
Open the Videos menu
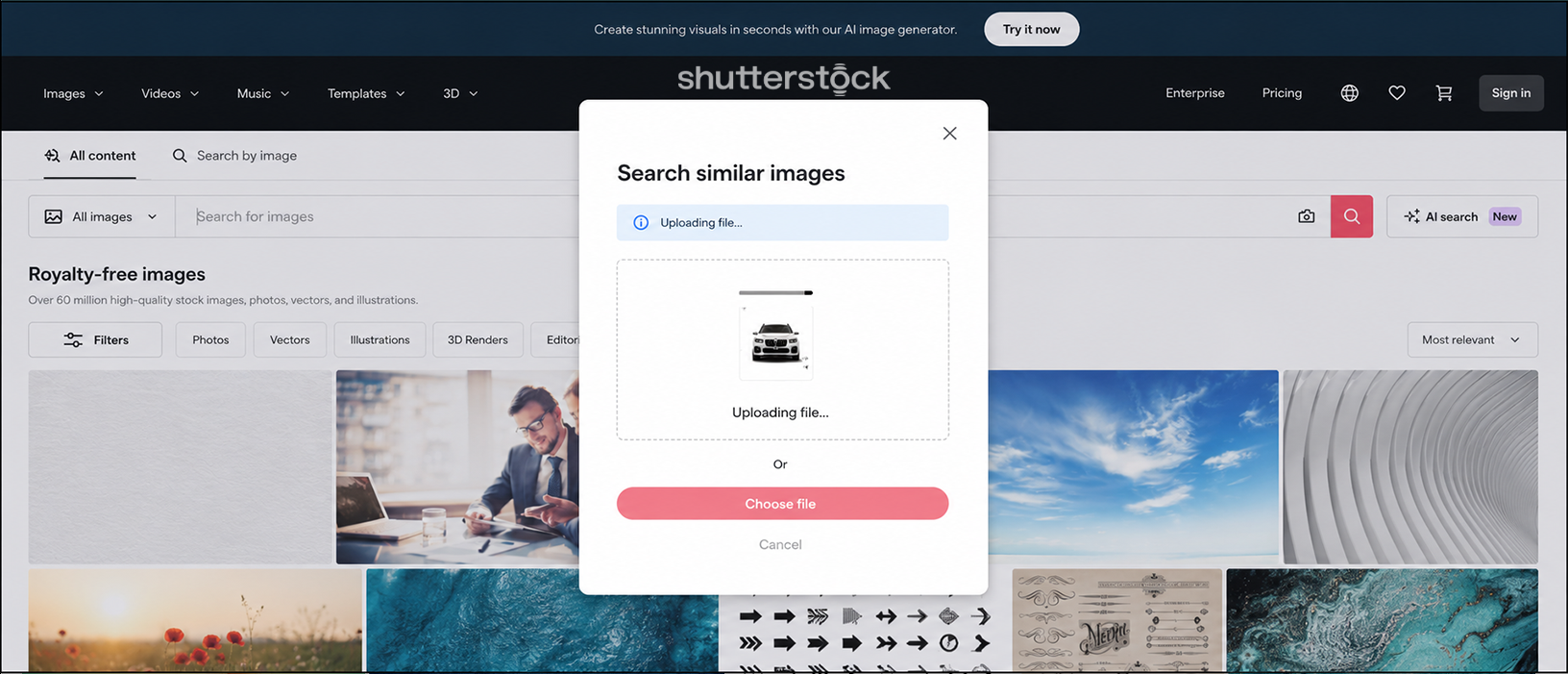(x=170, y=93)
